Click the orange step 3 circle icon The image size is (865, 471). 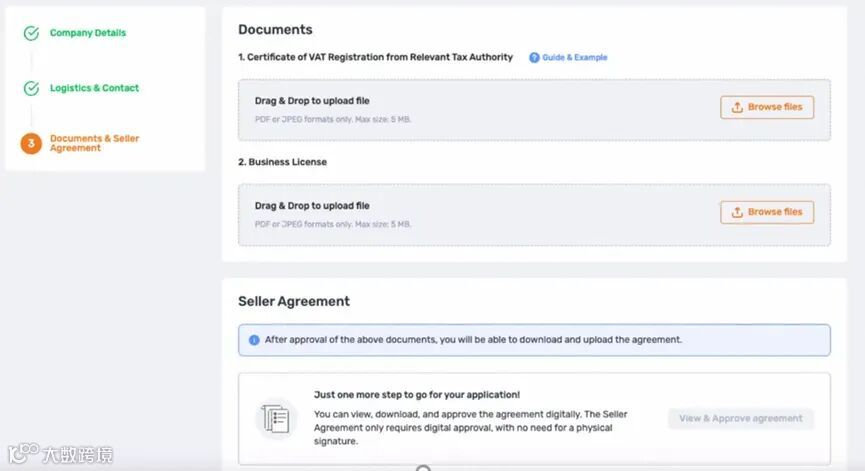click(x=31, y=143)
